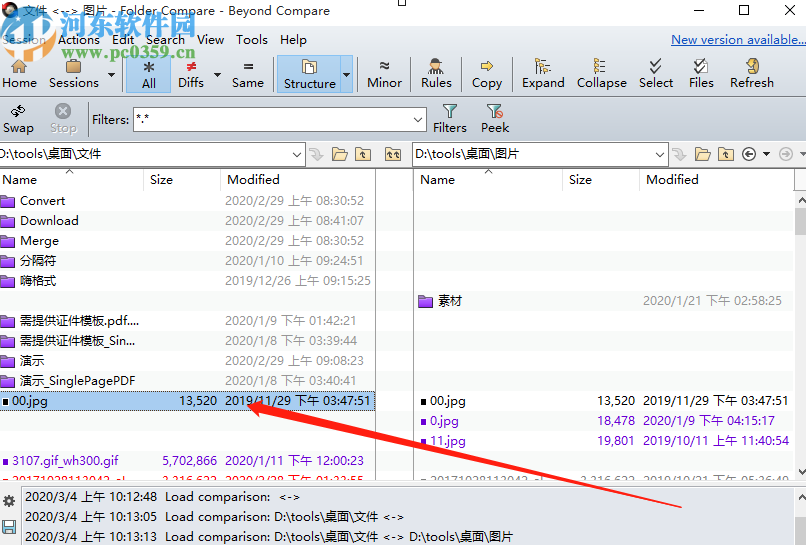Viewport: 806px width, 545px height.
Task: Toggle the Same display filter
Action: pos(248,74)
